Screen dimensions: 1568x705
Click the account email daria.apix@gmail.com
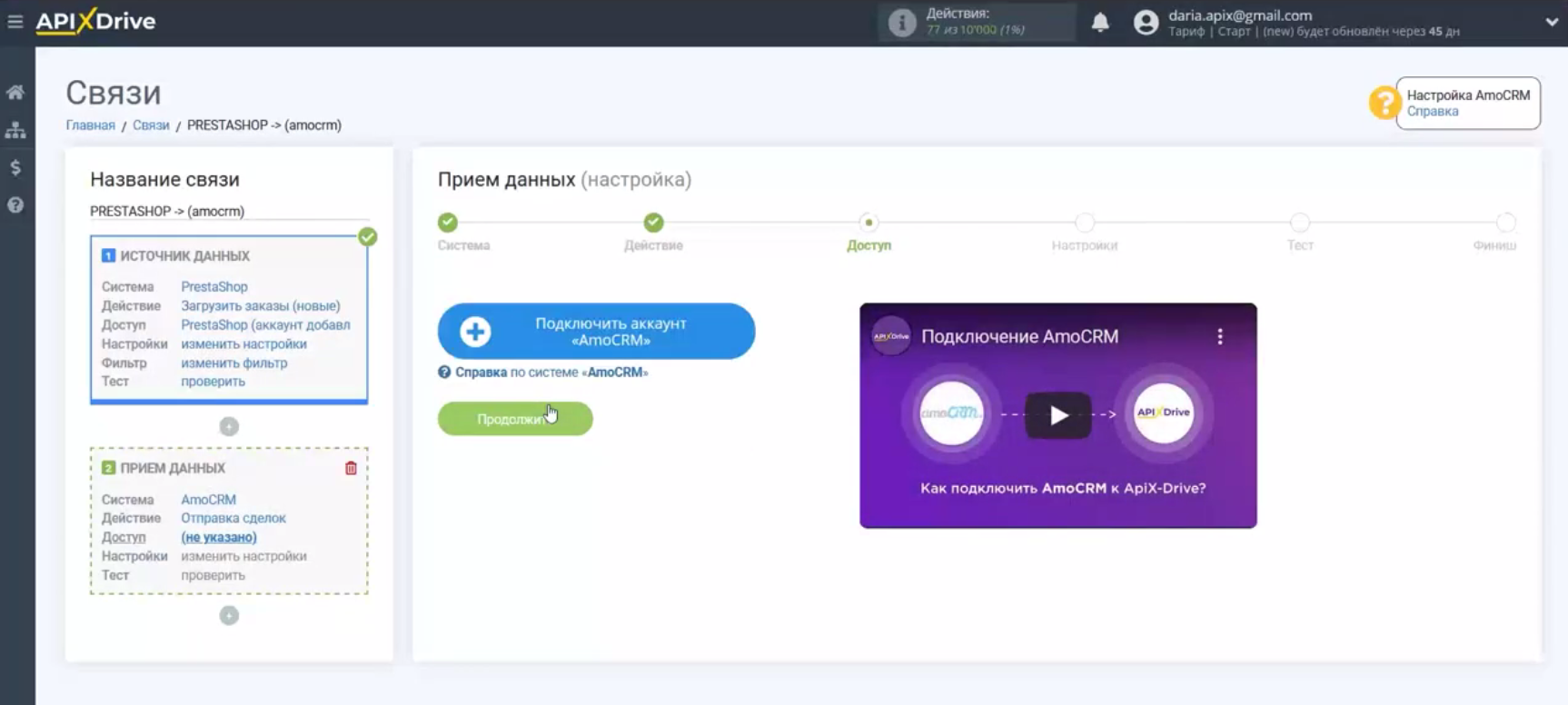tap(1240, 15)
